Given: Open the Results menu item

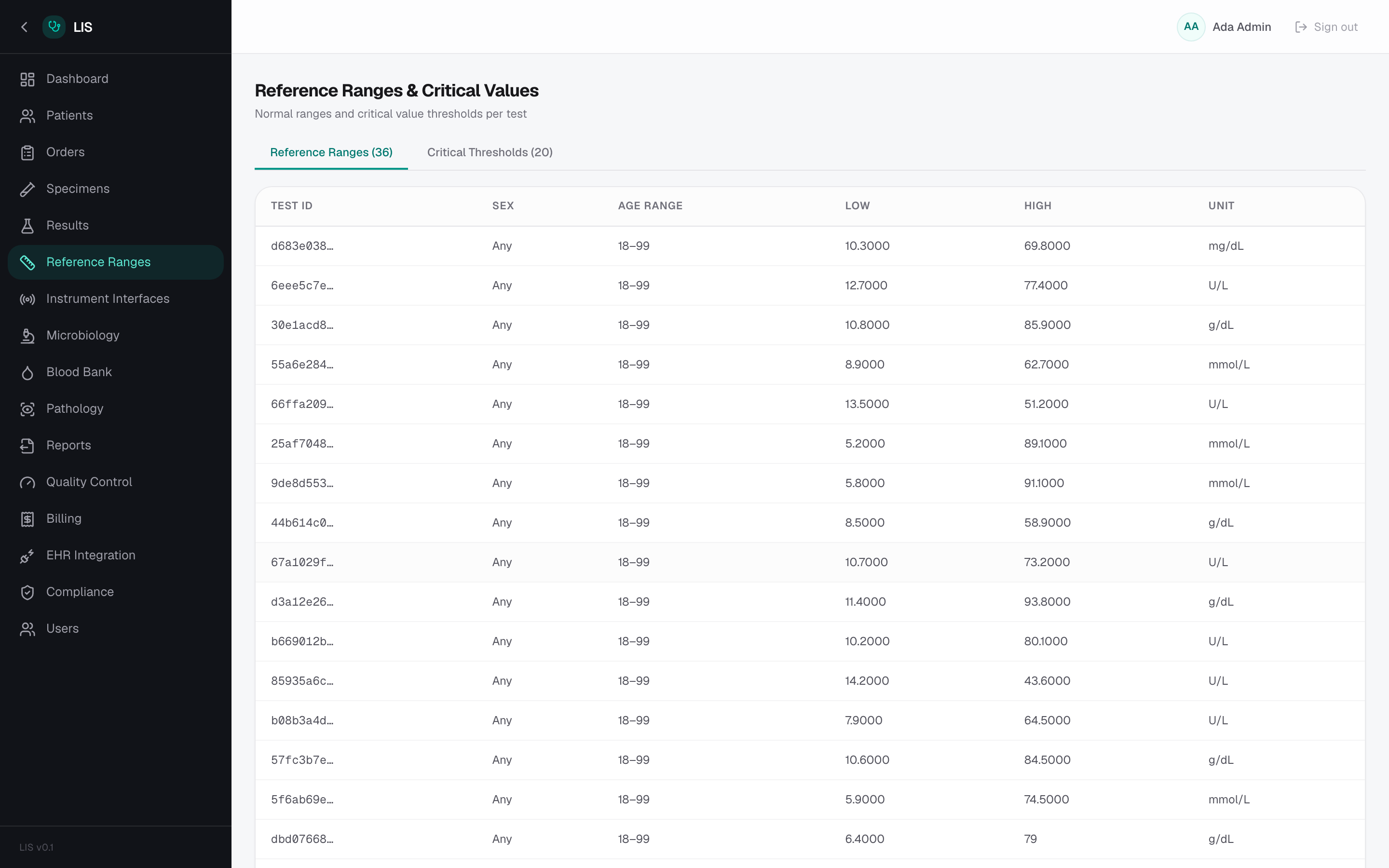Looking at the screenshot, I should tap(115, 226).
